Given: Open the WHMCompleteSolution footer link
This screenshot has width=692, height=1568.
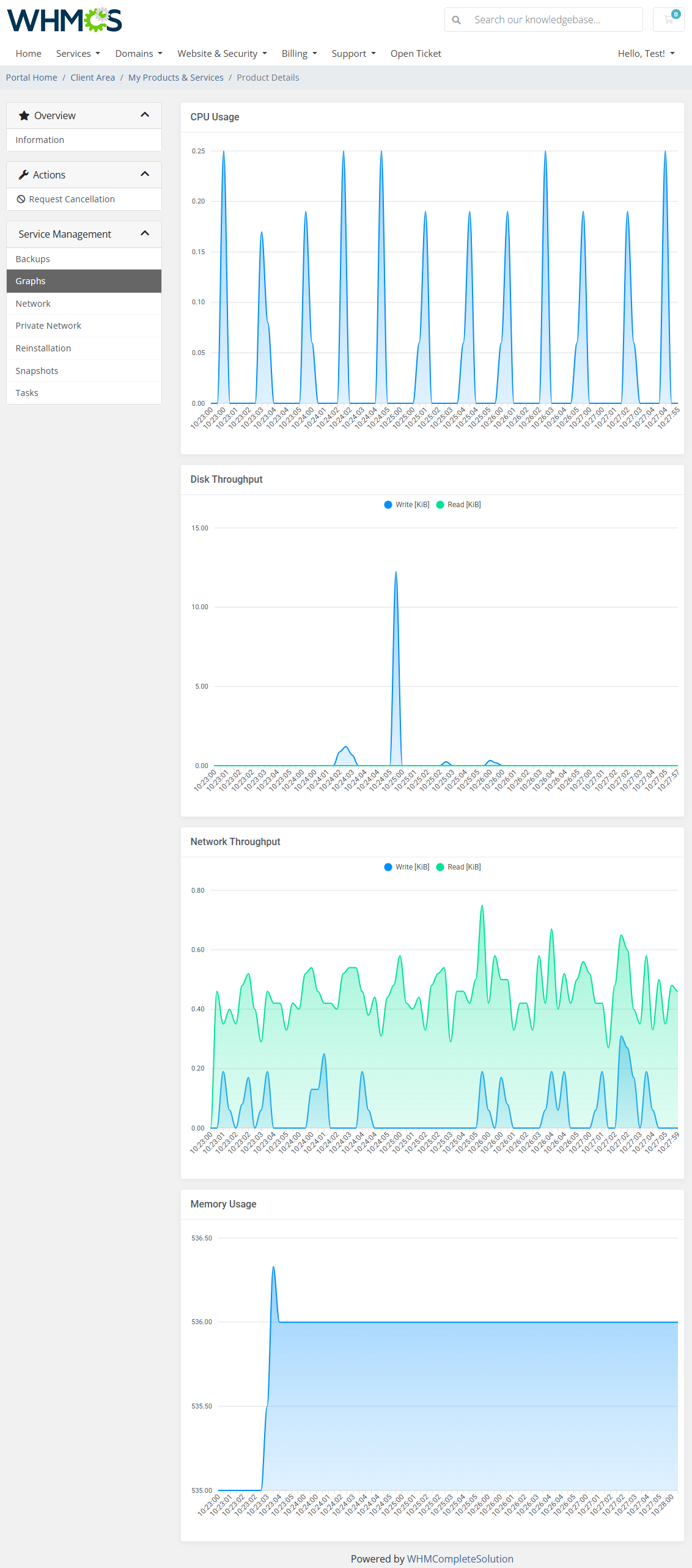Looking at the screenshot, I should 460,1558.
